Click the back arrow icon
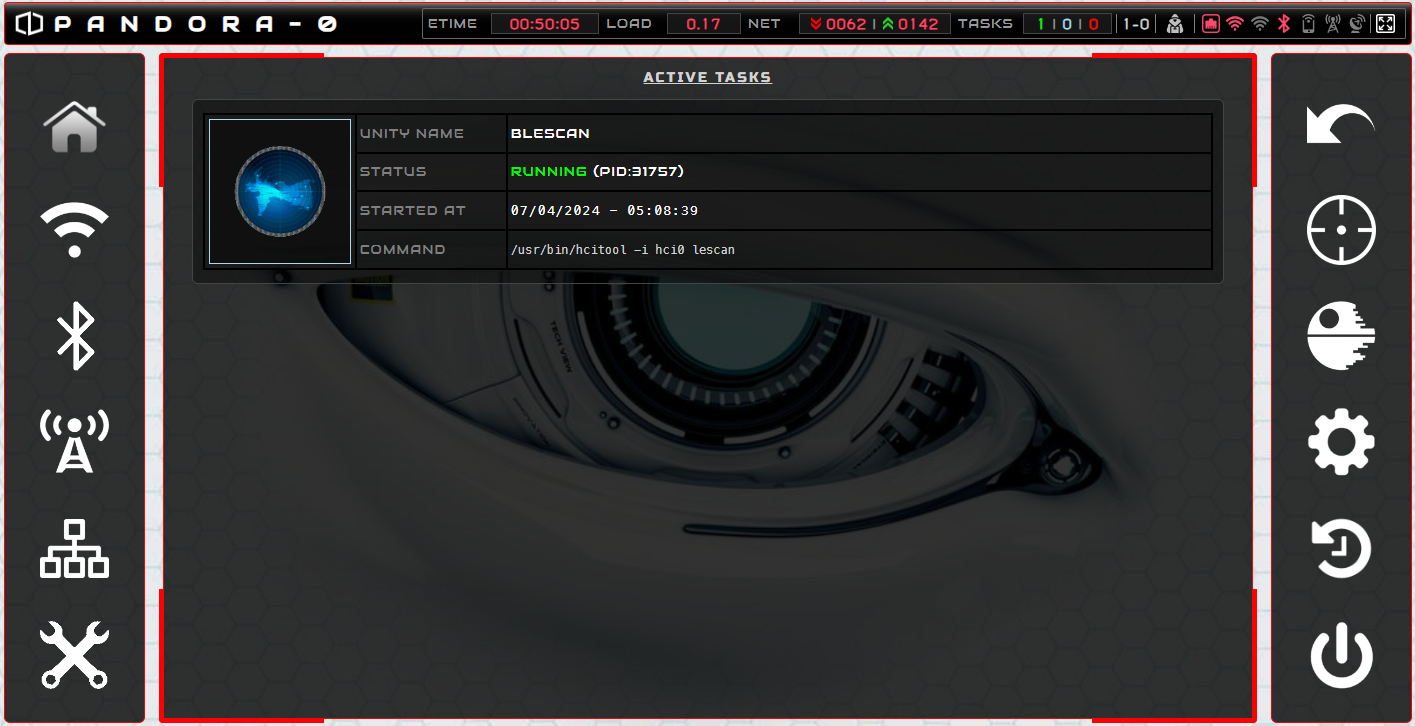 click(1341, 125)
